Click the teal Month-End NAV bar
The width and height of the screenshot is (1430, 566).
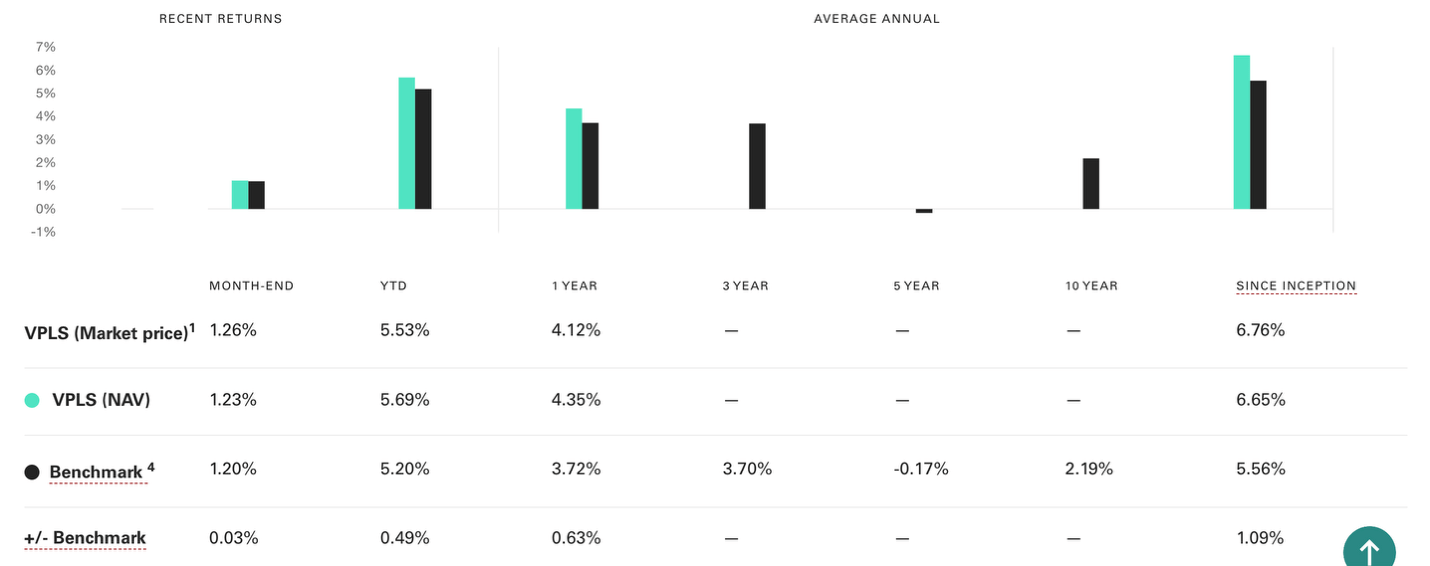click(x=239, y=195)
